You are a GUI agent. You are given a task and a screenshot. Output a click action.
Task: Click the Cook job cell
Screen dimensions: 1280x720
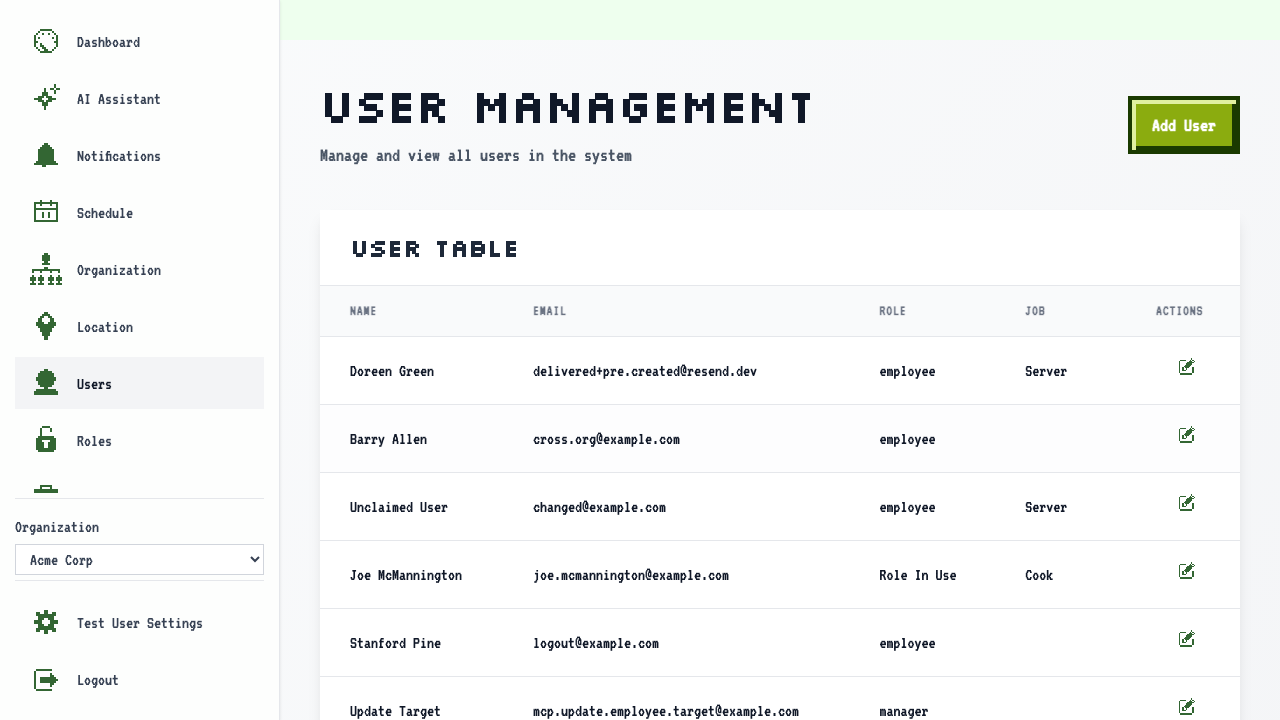click(1039, 575)
